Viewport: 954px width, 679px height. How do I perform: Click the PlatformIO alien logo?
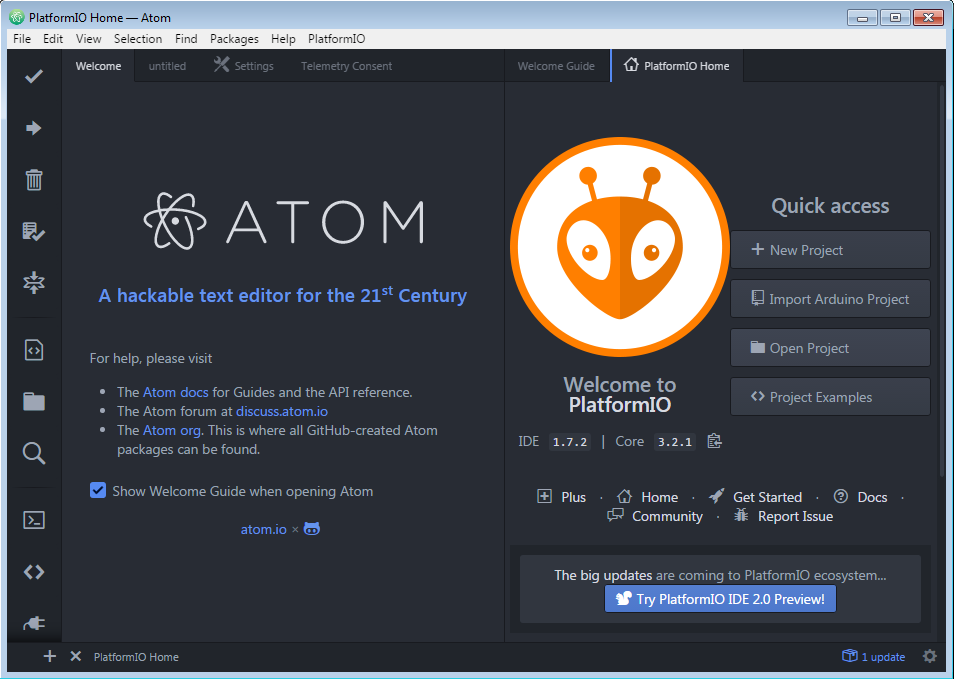(x=620, y=246)
